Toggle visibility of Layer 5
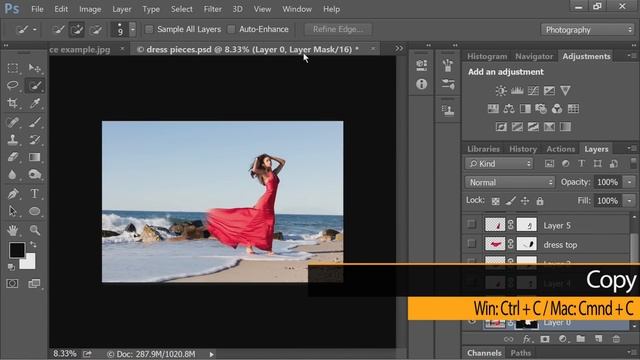This screenshot has height=360, width=640. [x=471, y=224]
